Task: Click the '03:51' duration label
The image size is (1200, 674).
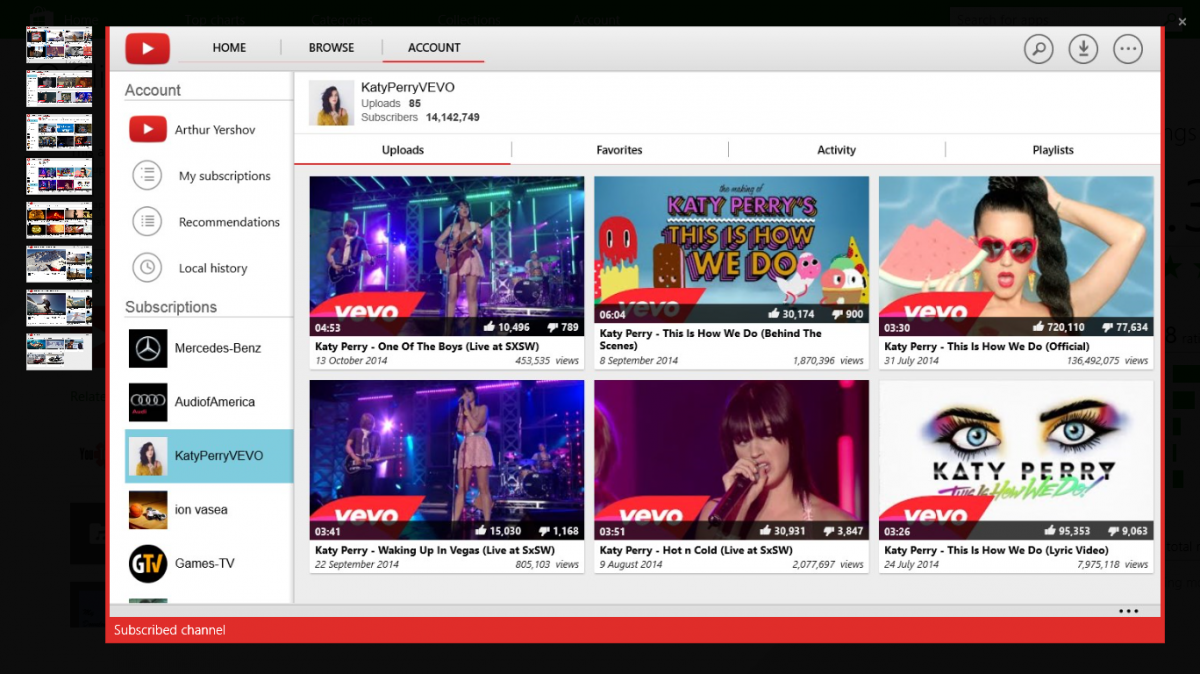Action: click(x=612, y=532)
